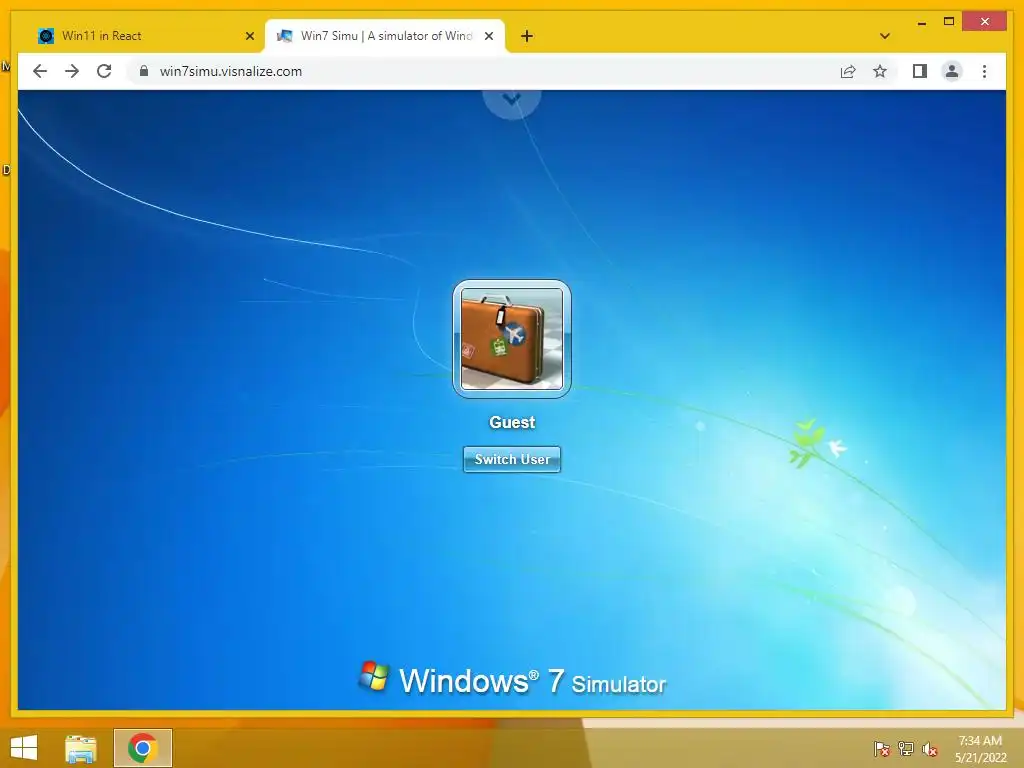Click the browser forward arrow
This screenshot has width=1024, height=768.
pyautogui.click(x=72, y=71)
